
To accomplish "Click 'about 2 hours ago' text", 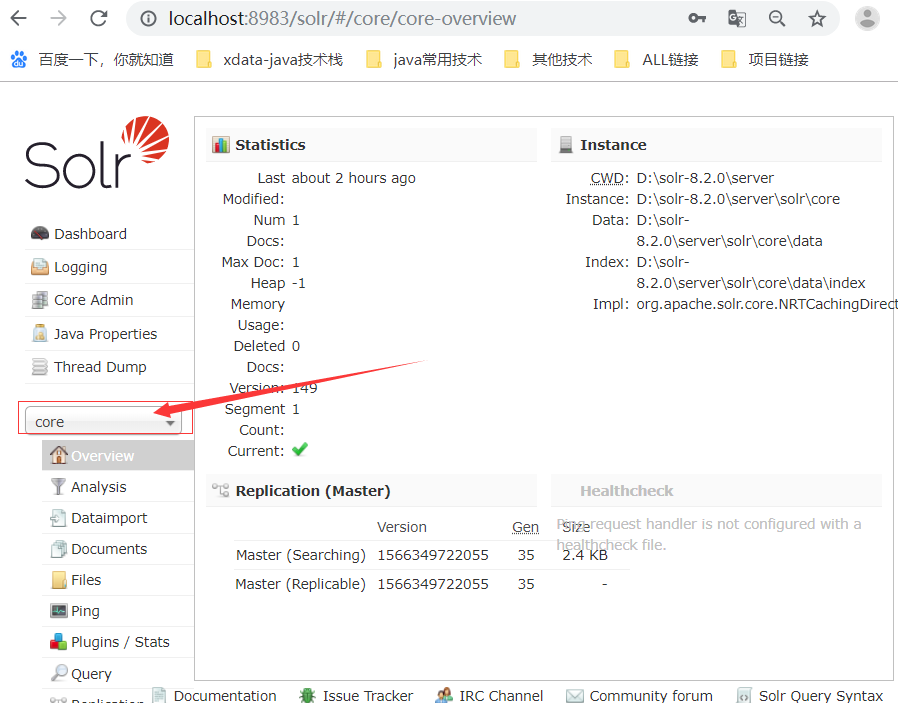I will 353,178.
